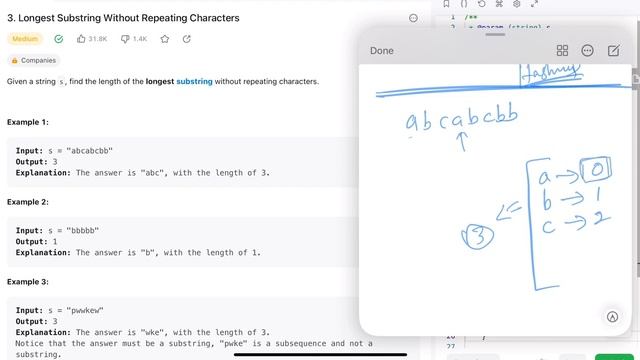Click the Example 1 heading
This screenshot has height=360, width=640.
pos(28,122)
